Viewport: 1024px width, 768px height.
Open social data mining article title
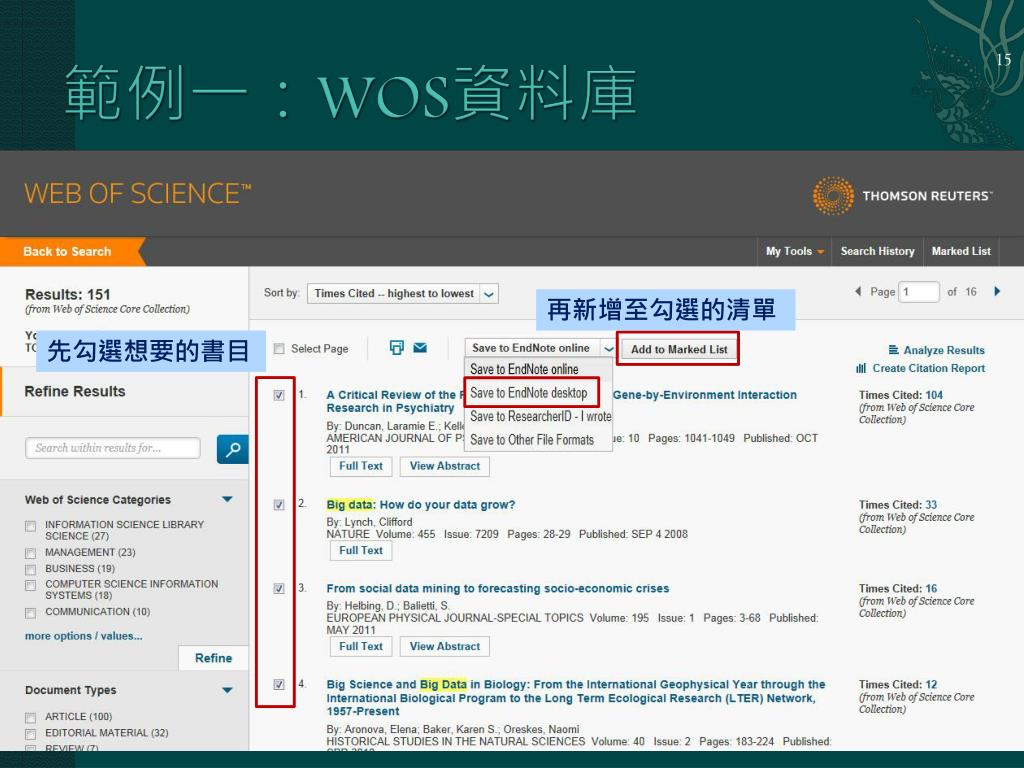point(498,588)
